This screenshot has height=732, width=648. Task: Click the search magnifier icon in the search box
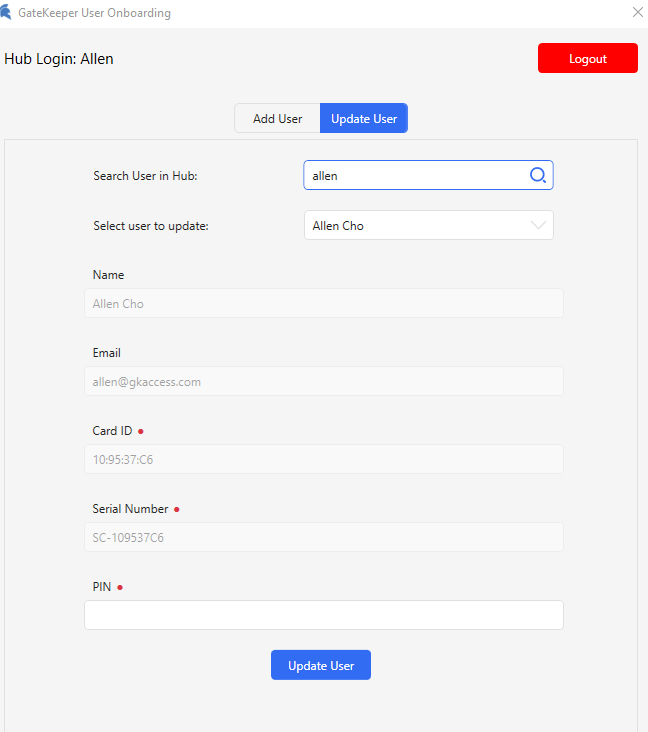coord(537,176)
